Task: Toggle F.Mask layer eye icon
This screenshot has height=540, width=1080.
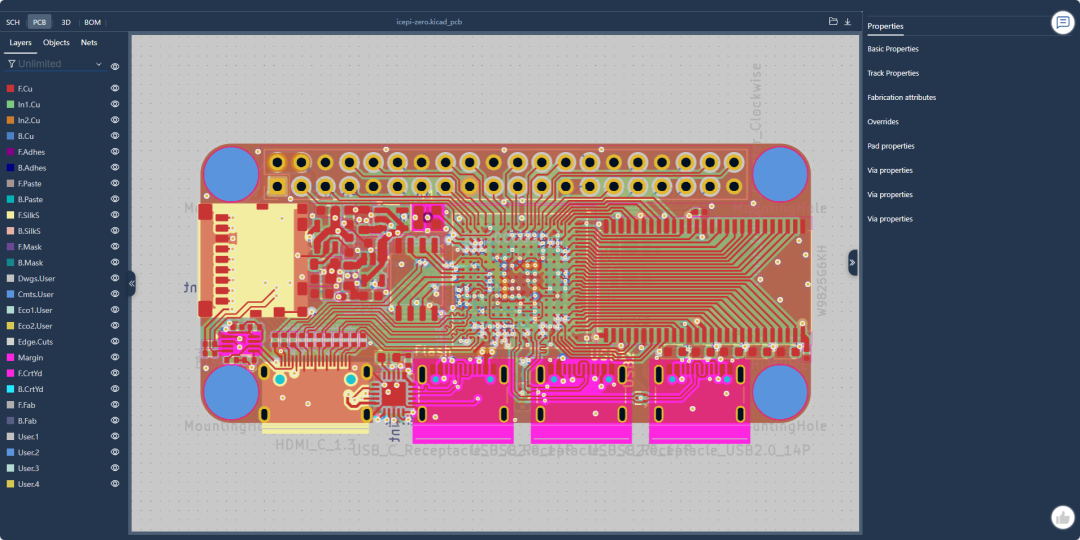Action: 115,247
